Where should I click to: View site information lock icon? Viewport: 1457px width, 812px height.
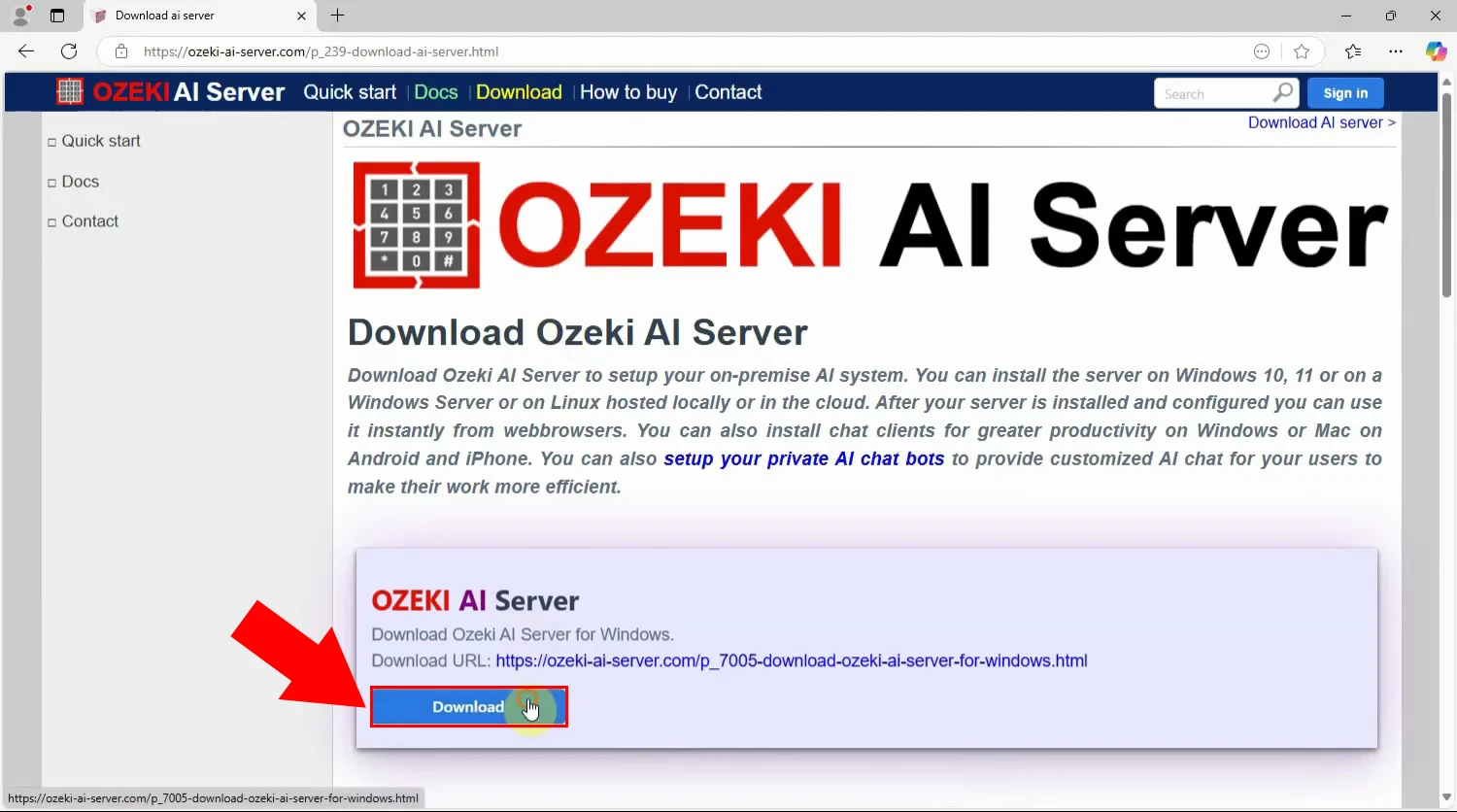tap(120, 51)
